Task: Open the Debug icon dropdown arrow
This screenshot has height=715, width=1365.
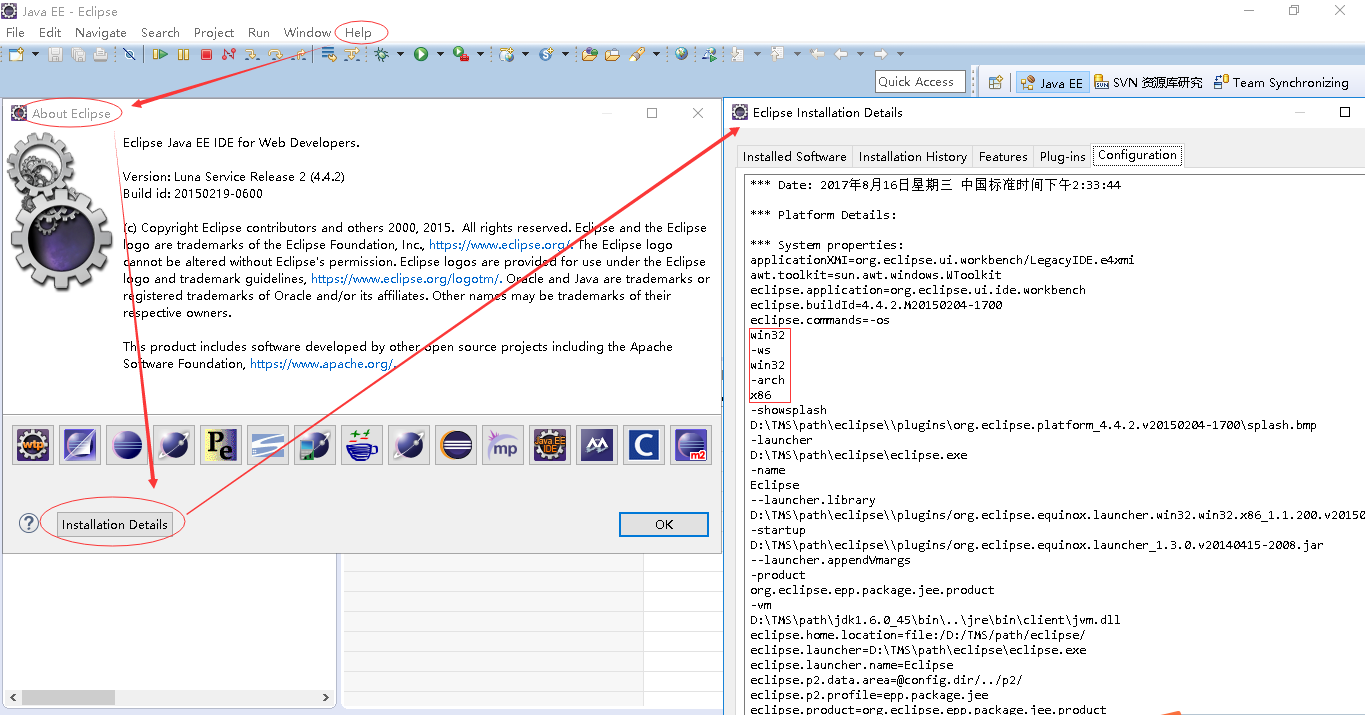Action: pos(400,54)
